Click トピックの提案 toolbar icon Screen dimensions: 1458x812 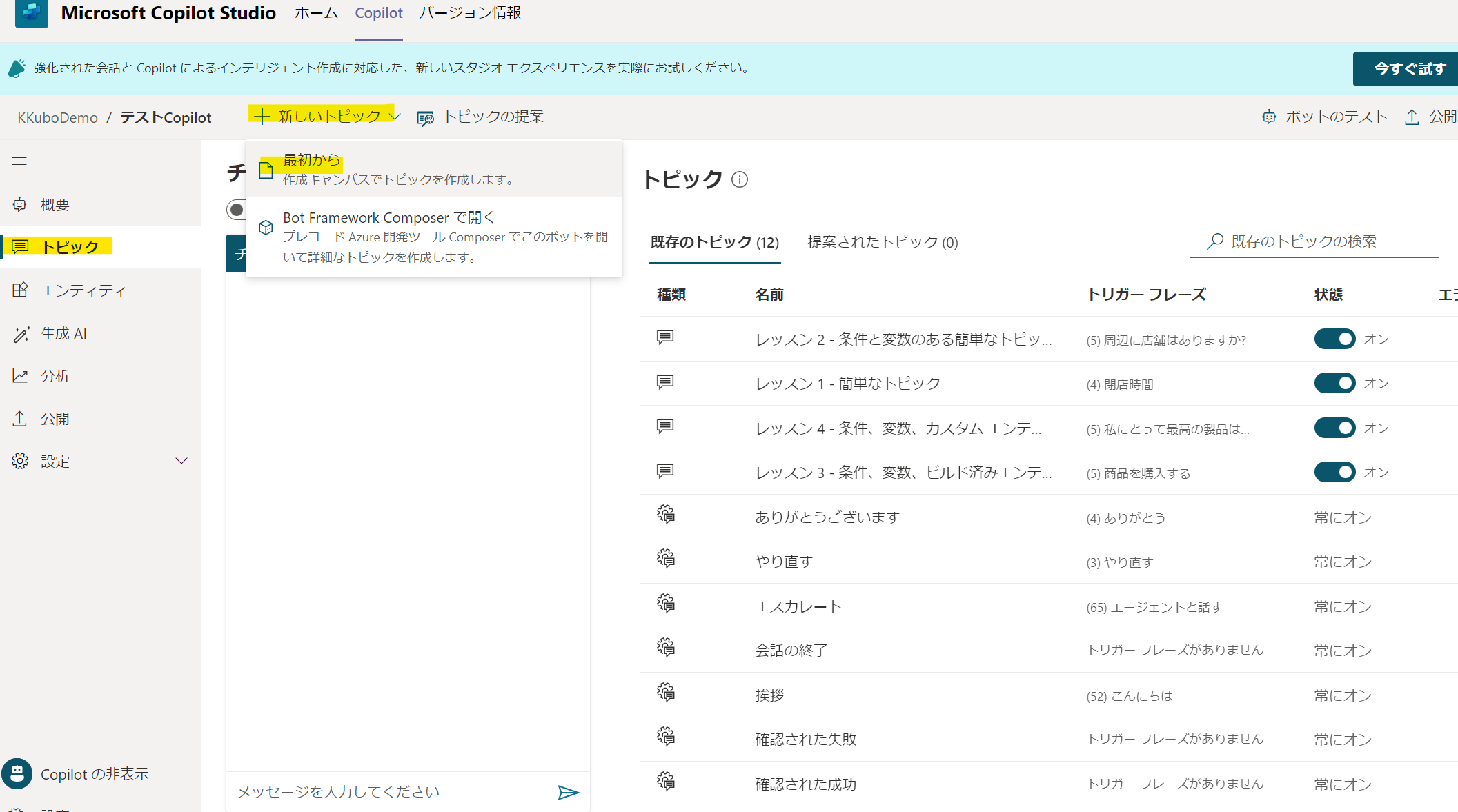point(426,118)
